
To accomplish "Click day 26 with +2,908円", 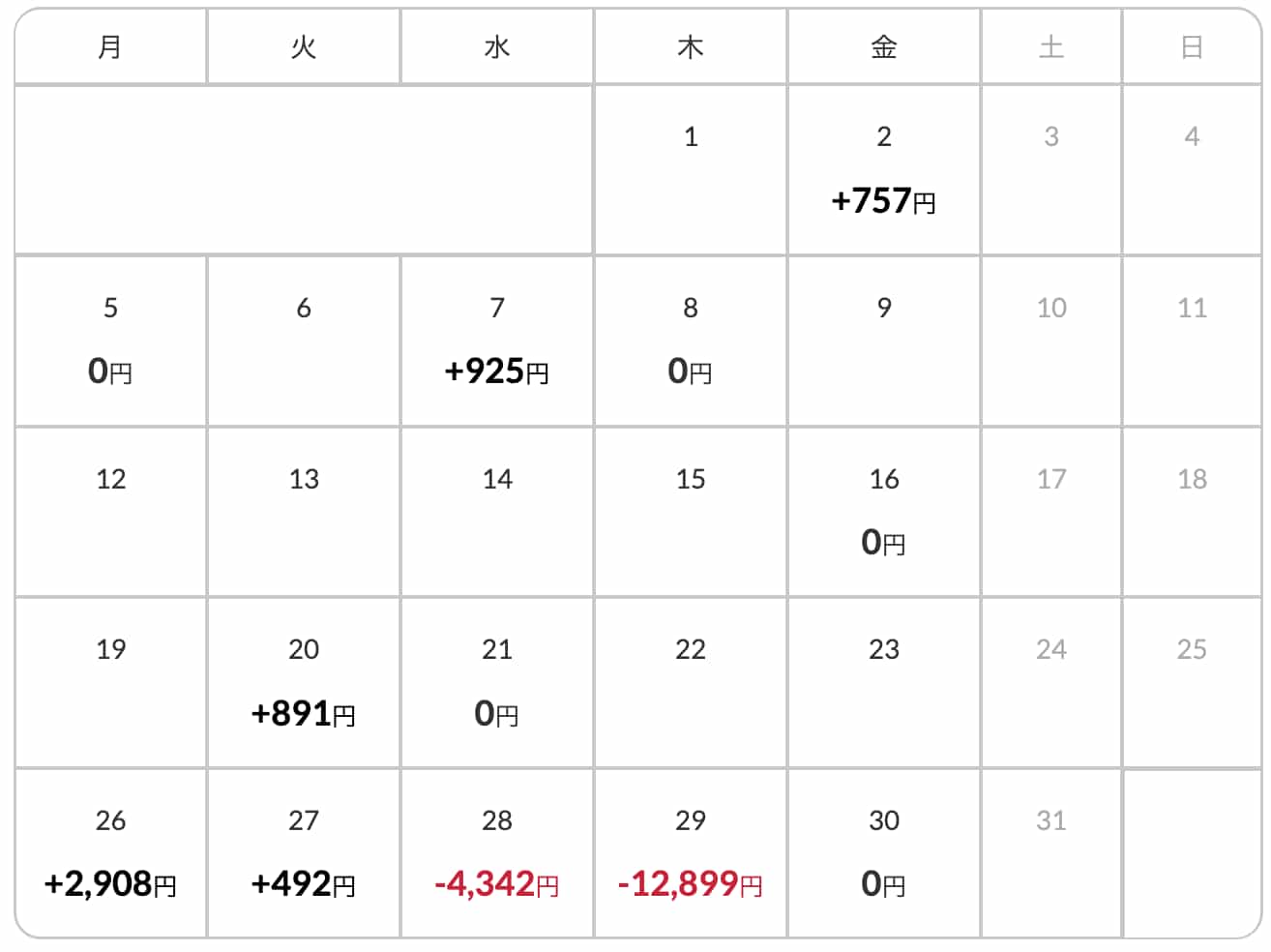I will pos(110,854).
